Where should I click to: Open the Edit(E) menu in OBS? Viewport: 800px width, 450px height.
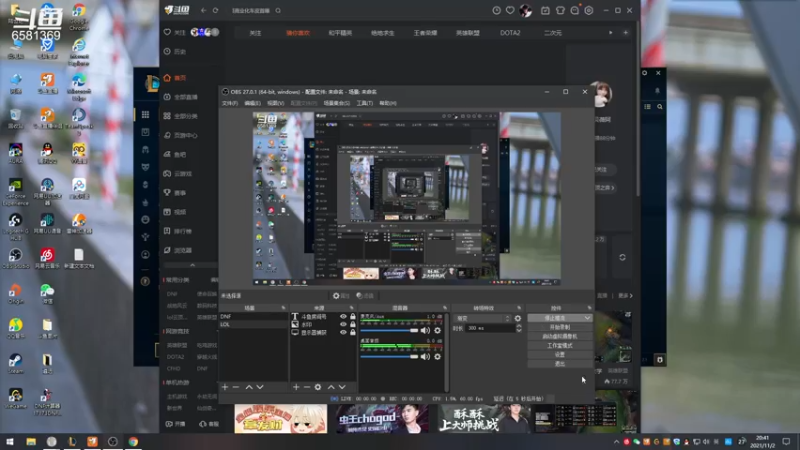click(x=253, y=103)
